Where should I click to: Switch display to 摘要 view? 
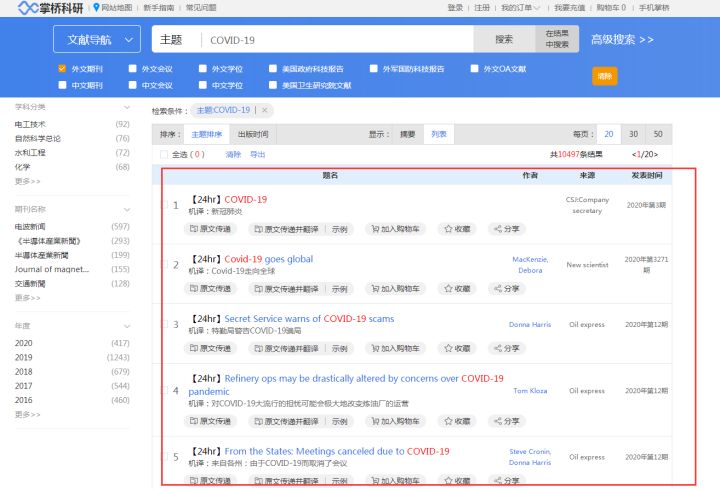point(408,134)
